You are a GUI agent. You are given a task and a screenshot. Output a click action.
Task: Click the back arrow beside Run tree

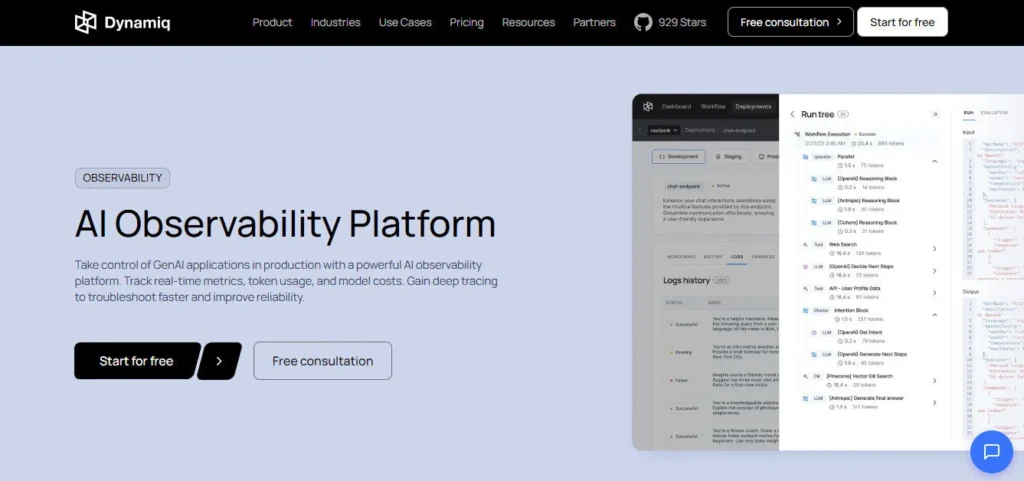(793, 114)
